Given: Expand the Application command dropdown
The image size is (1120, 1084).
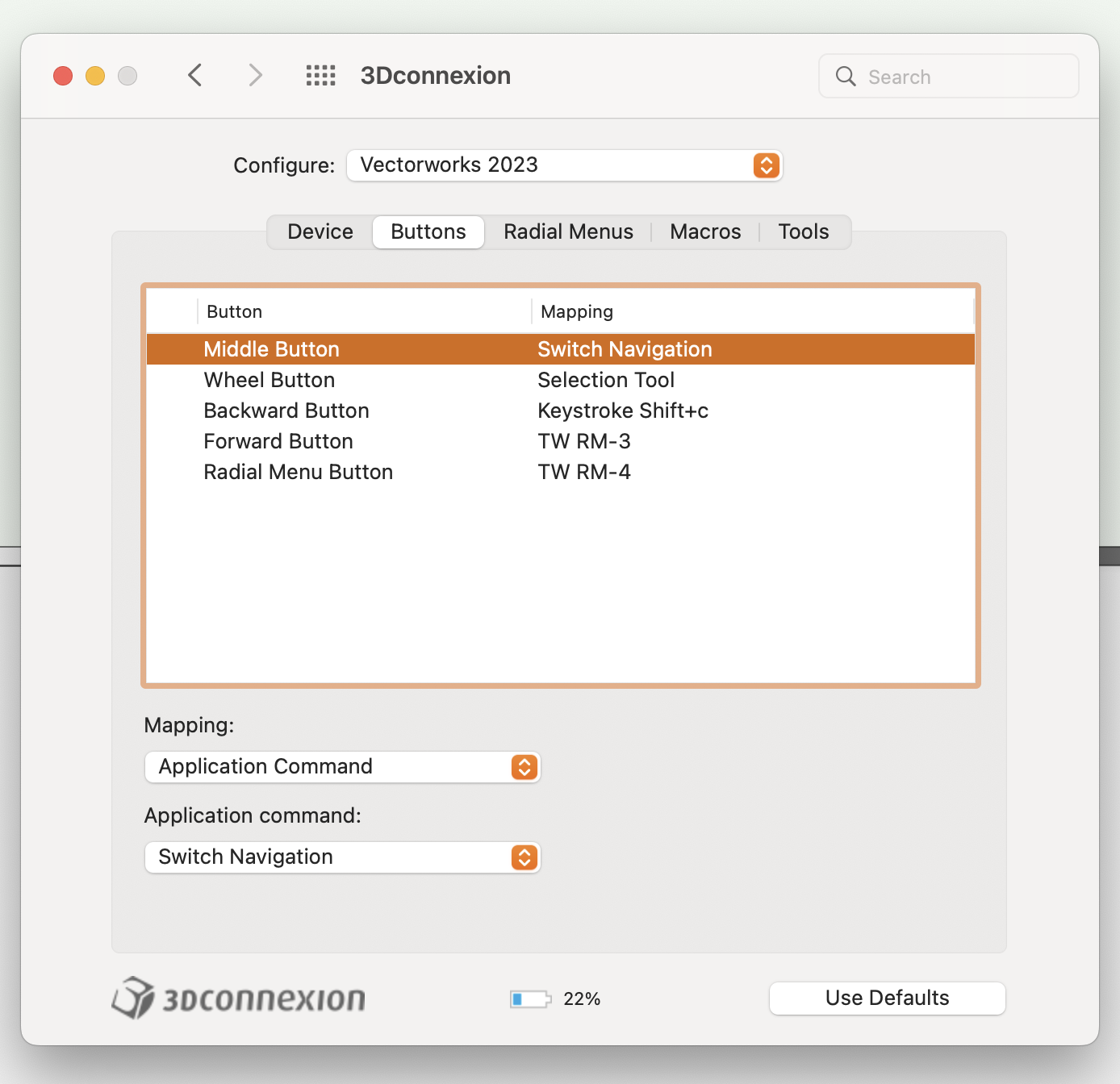Looking at the screenshot, I should pyautogui.click(x=342, y=857).
